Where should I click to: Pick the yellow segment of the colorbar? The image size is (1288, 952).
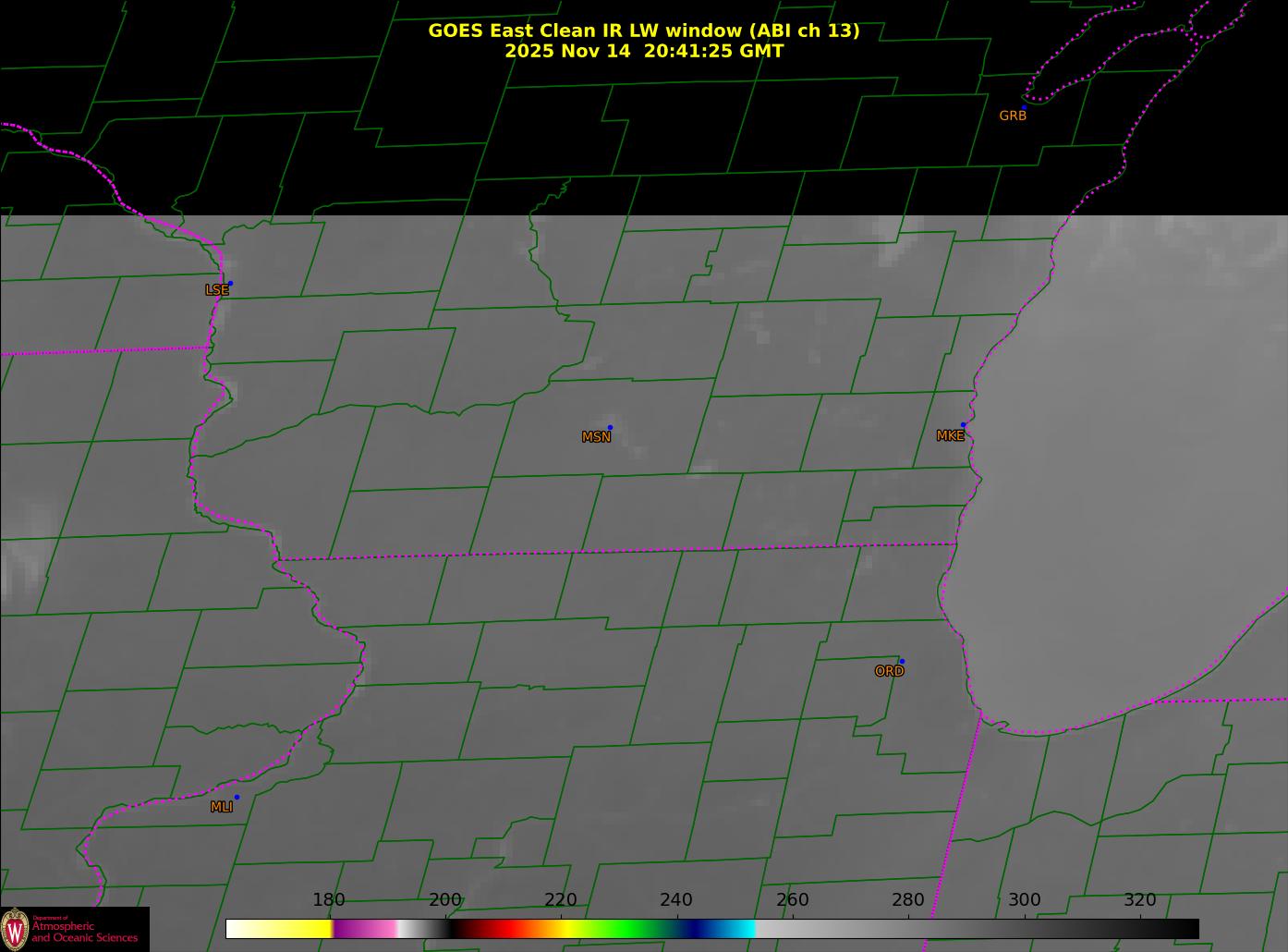296,928
